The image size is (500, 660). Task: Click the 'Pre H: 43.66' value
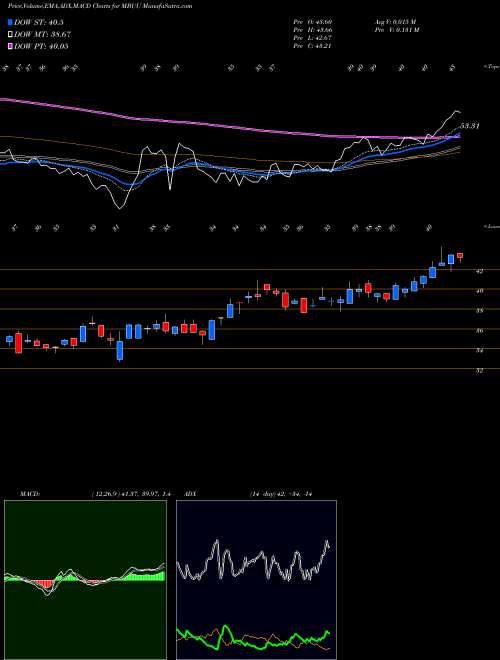pos(312,29)
